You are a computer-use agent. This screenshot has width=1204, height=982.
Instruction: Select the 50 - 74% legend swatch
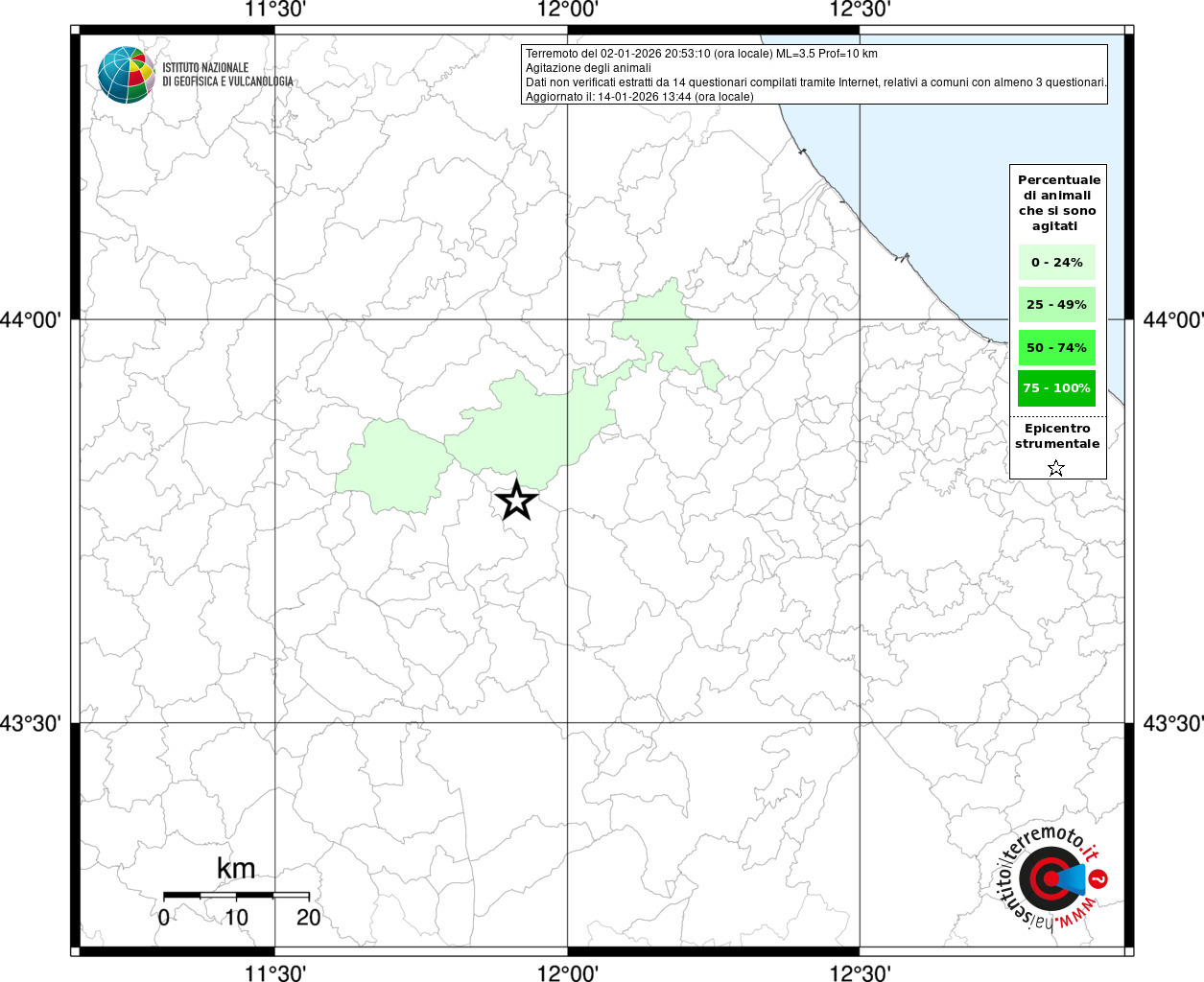pyautogui.click(x=1057, y=347)
